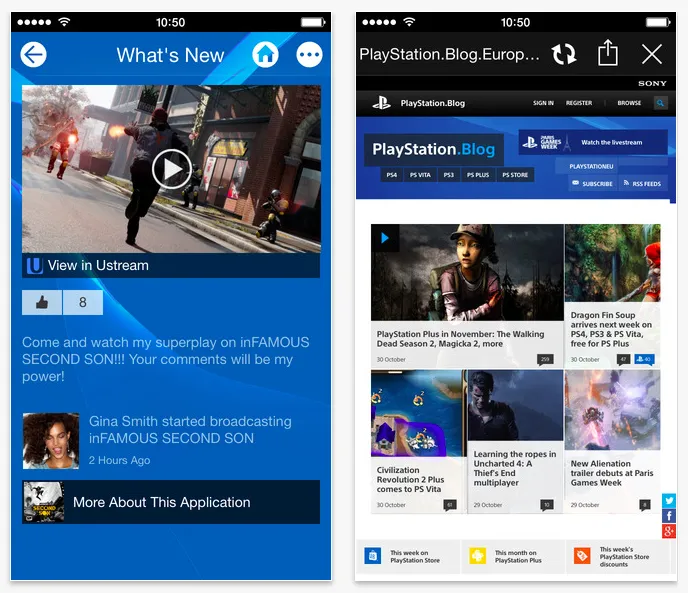Click the Civilization Revolution game thumbnail
688x593 pixels.
419,413
